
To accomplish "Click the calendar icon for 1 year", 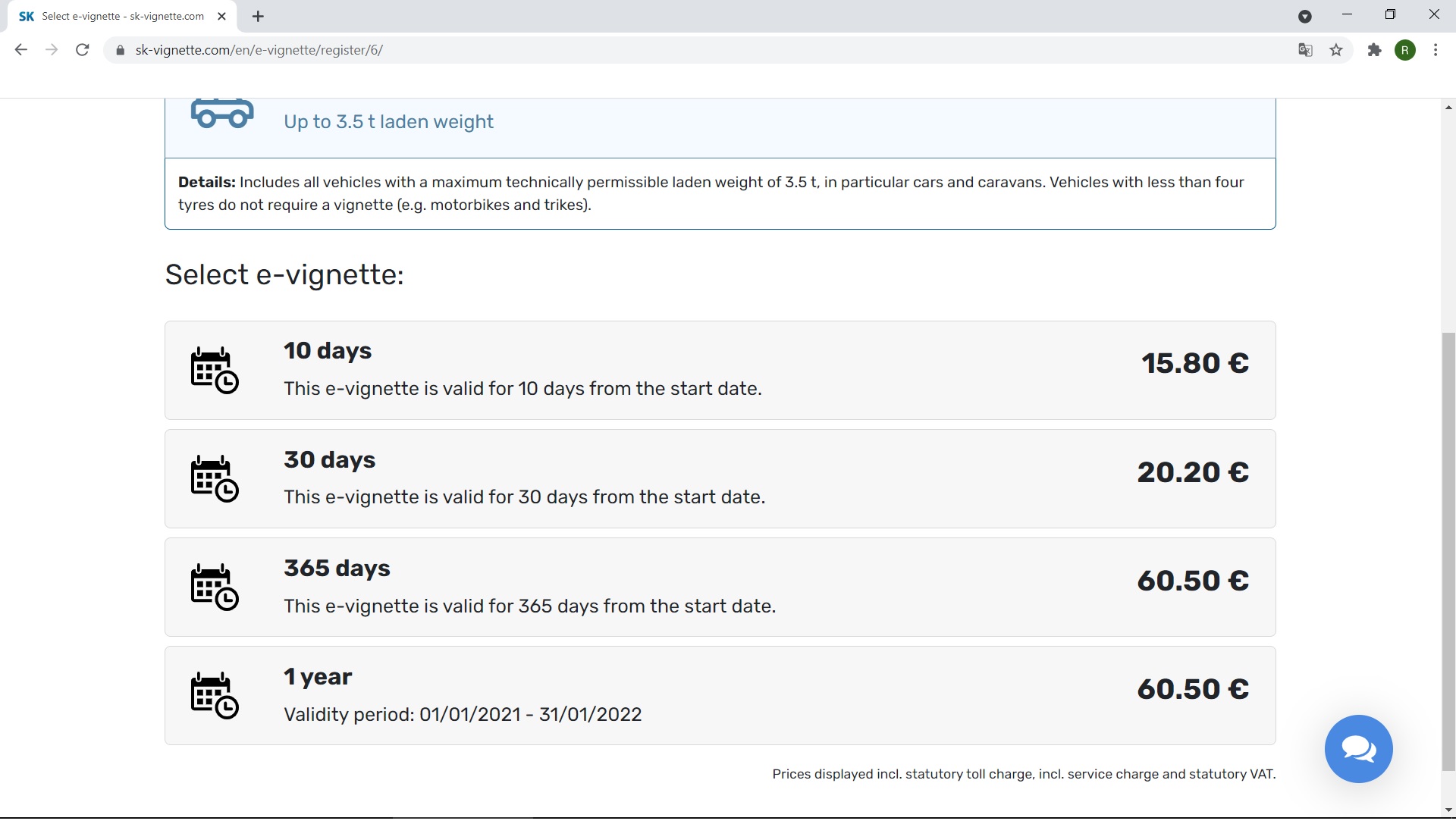I will click(x=214, y=695).
